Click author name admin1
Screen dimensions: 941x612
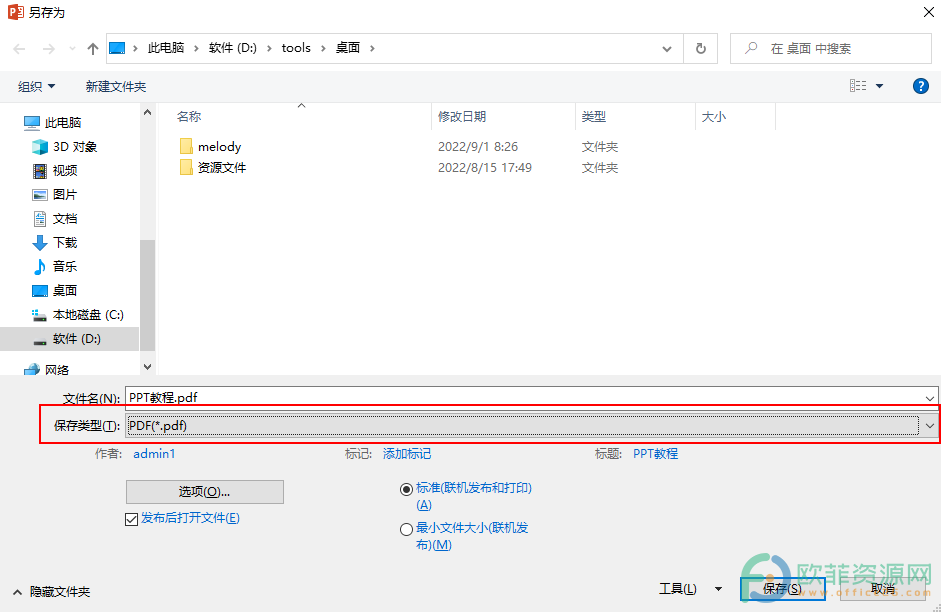[x=154, y=454]
